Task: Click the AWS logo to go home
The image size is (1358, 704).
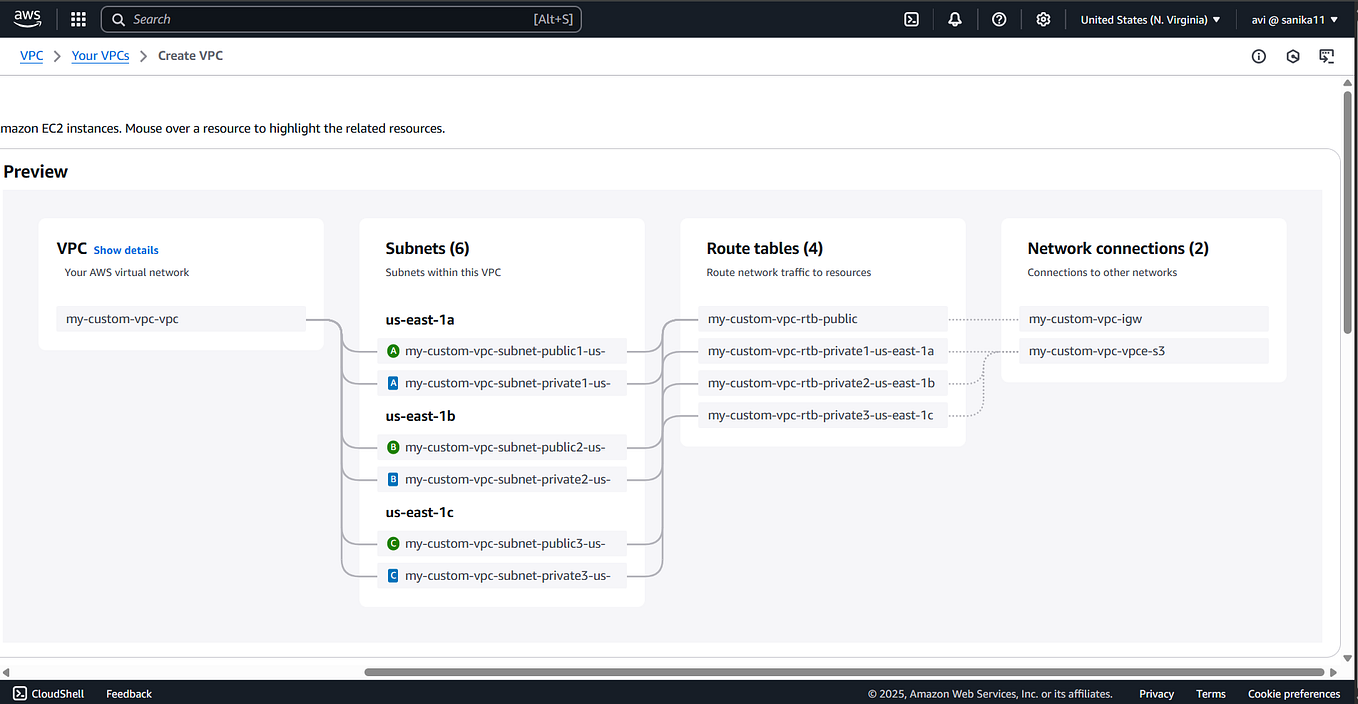Action: point(27,17)
